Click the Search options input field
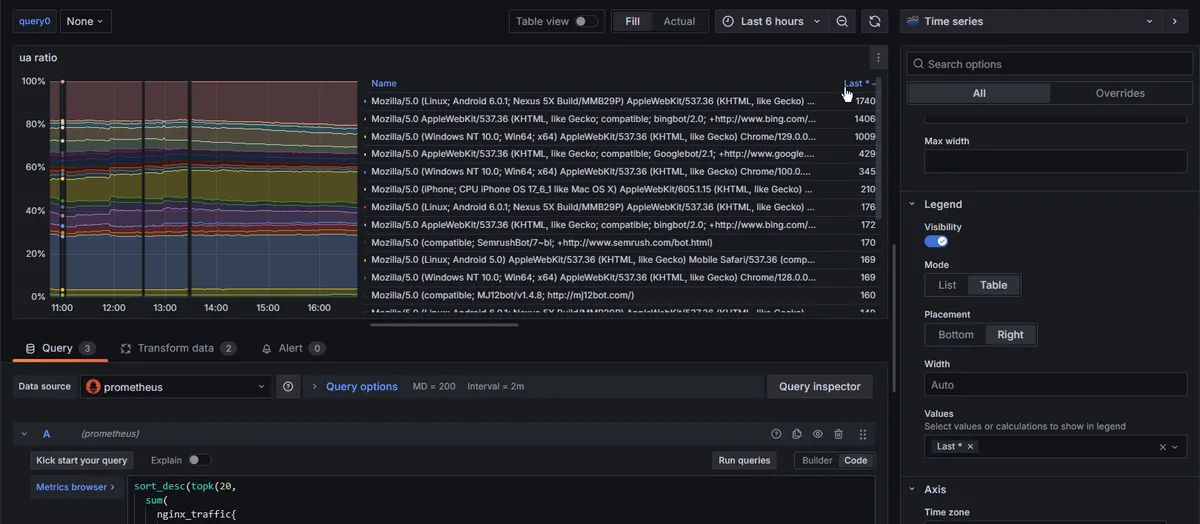 [1050, 64]
